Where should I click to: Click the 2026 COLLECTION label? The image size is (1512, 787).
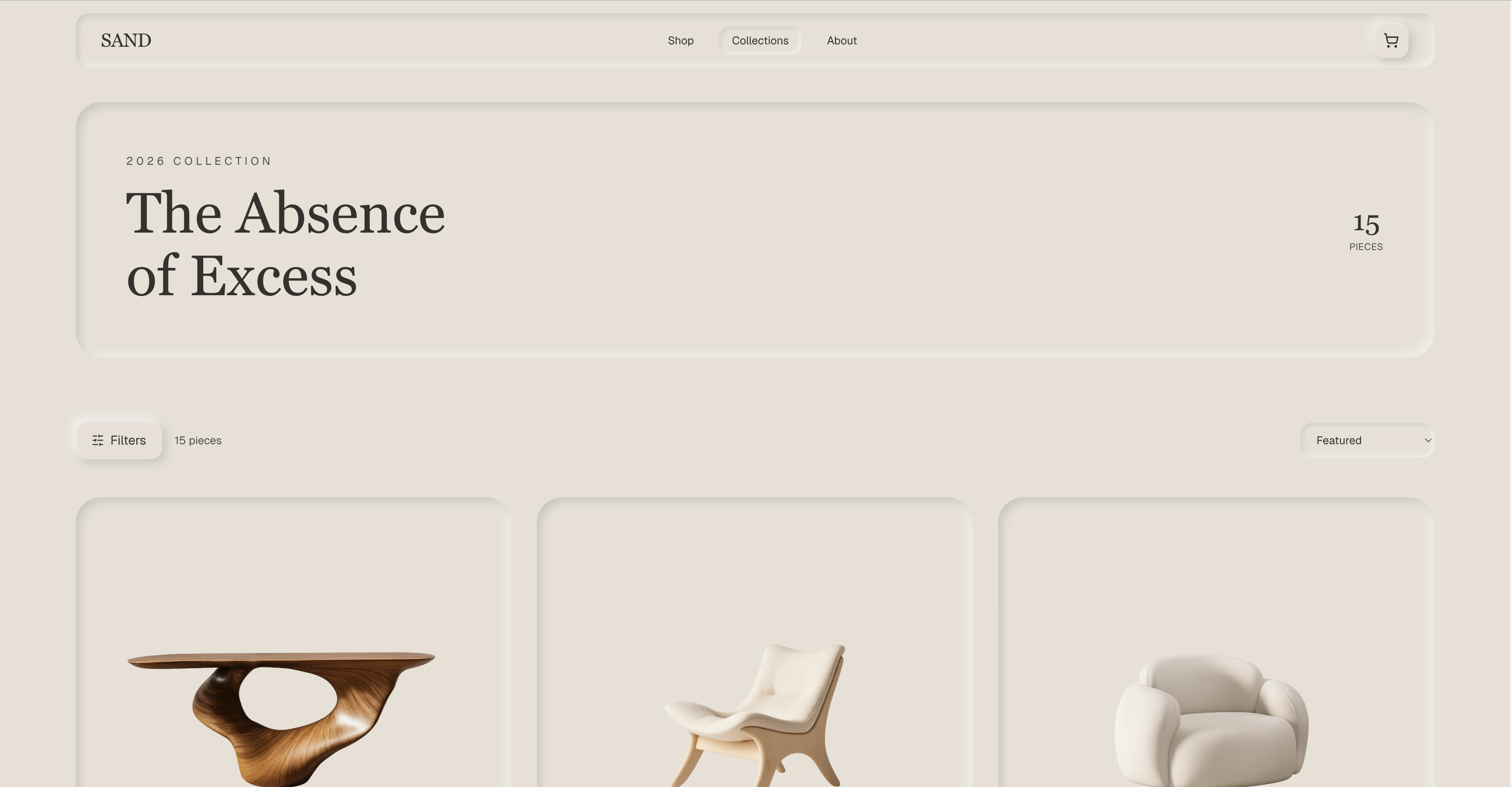[x=199, y=161]
